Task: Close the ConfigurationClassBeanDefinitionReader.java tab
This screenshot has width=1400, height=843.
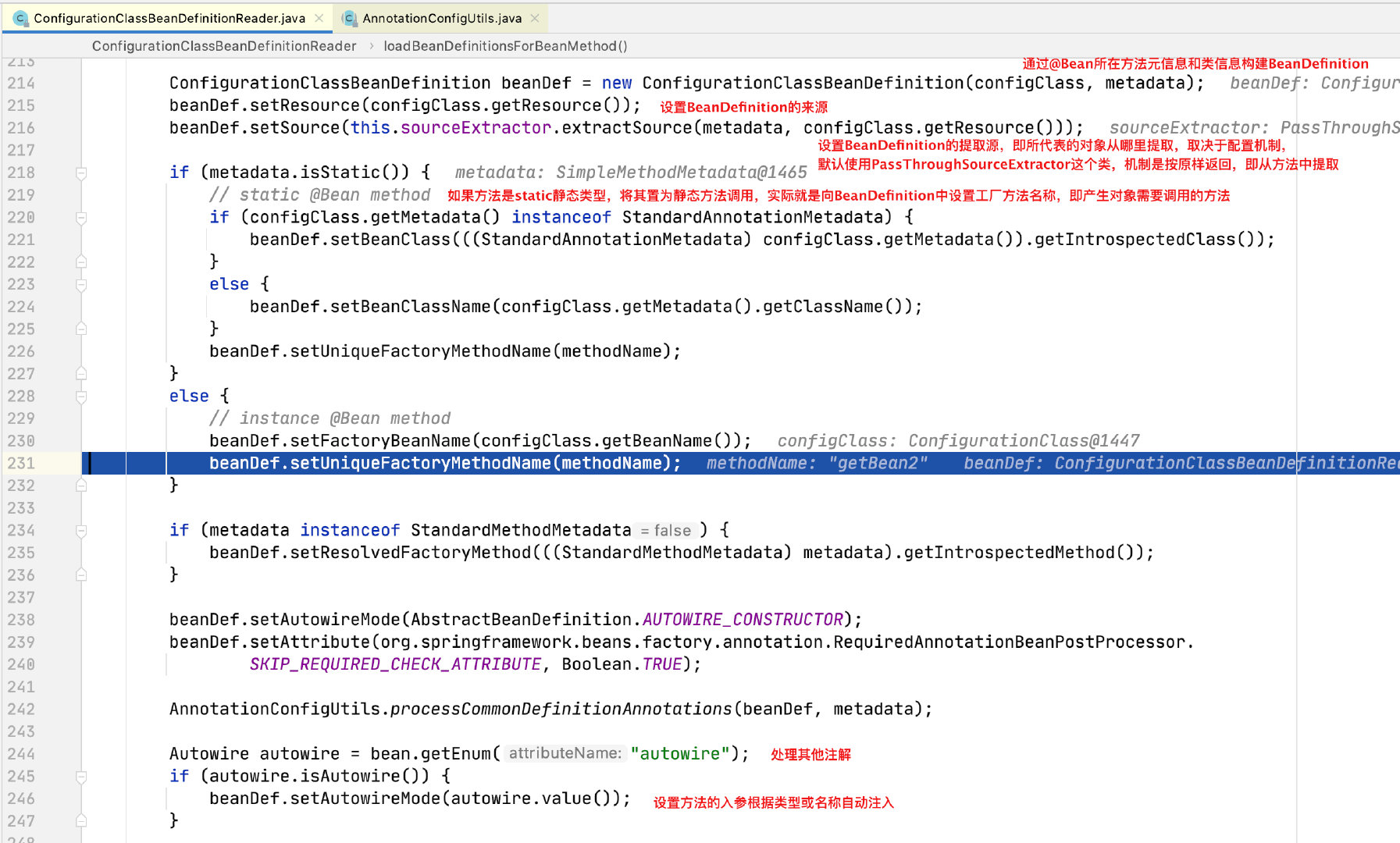Action: click(319, 18)
